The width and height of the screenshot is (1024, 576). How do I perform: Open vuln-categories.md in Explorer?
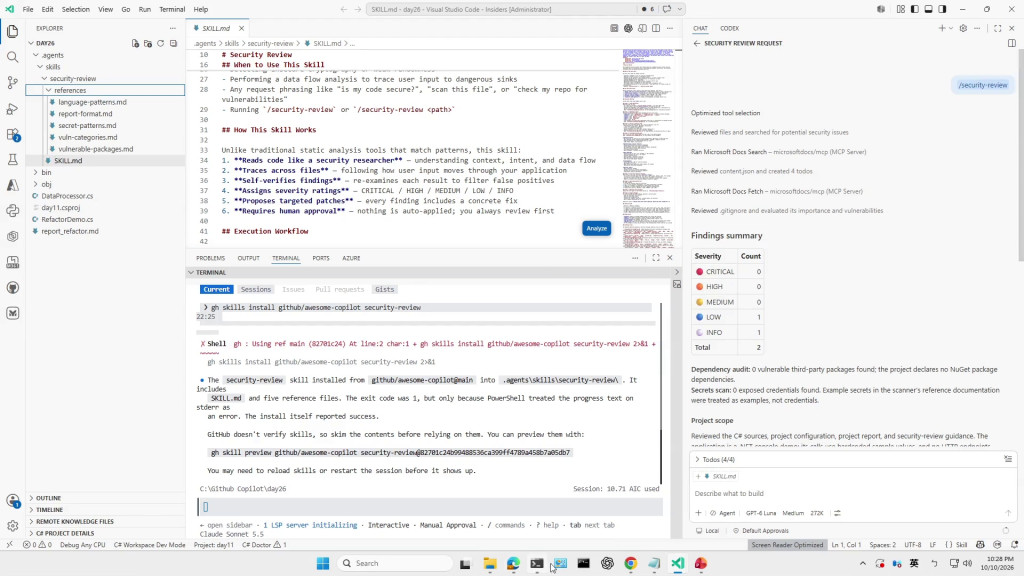click(x=88, y=137)
